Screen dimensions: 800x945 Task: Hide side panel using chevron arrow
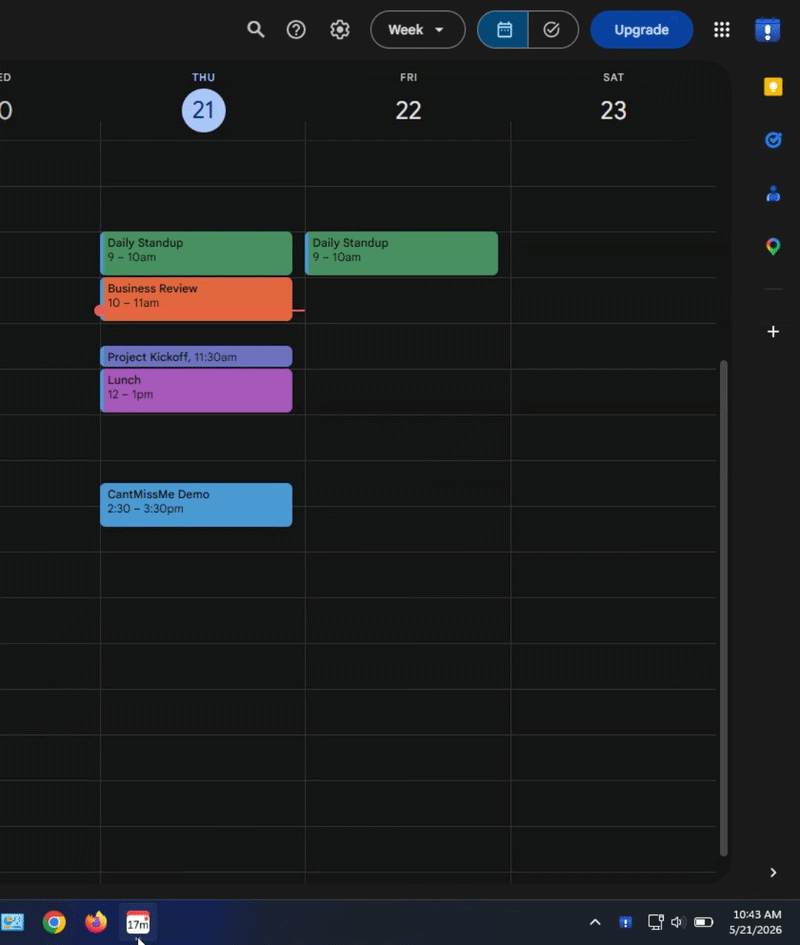tap(773, 872)
